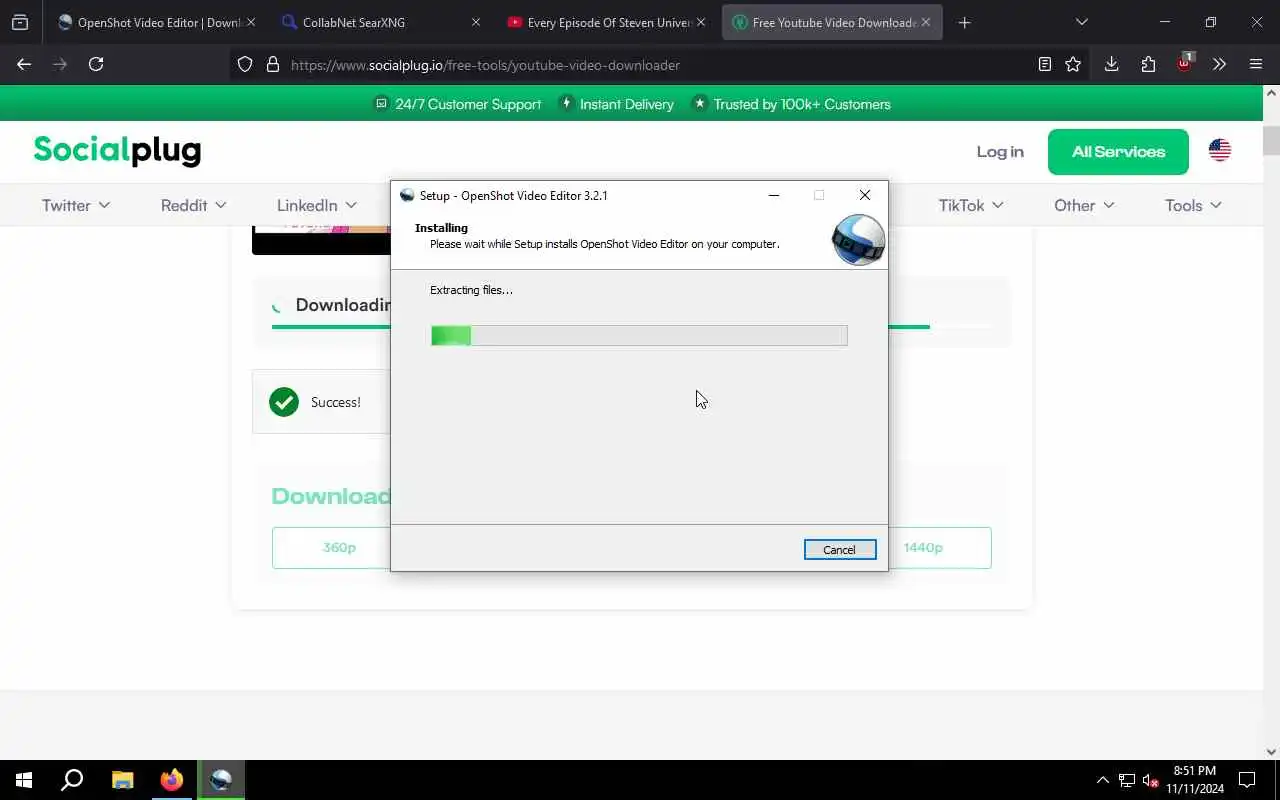
Task: List all tabs with the dropdown arrow
Action: (1081, 22)
